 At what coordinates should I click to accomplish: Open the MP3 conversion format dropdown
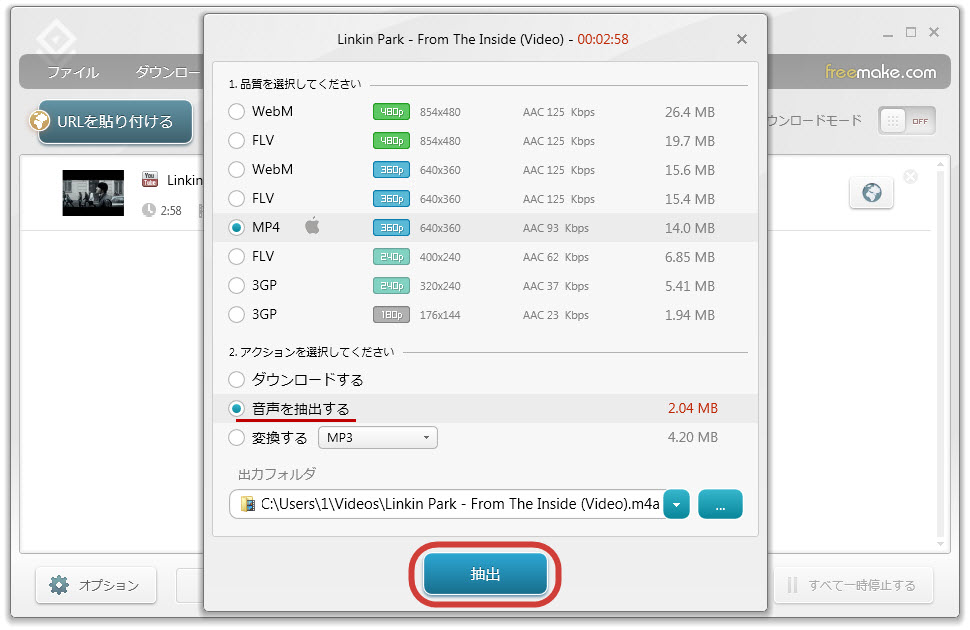pos(378,438)
